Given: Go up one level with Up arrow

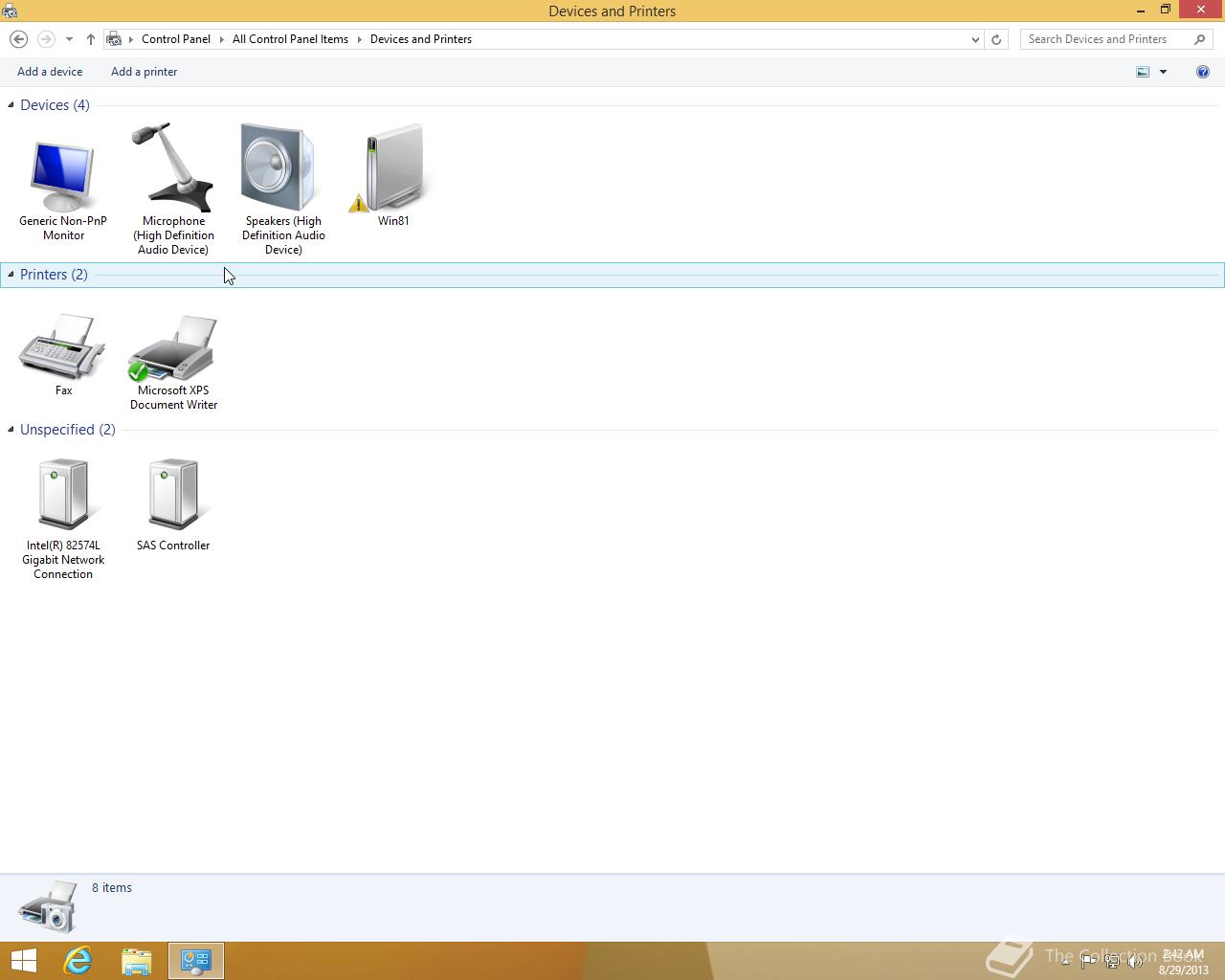Looking at the screenshot, I should [x=90, y=39].
